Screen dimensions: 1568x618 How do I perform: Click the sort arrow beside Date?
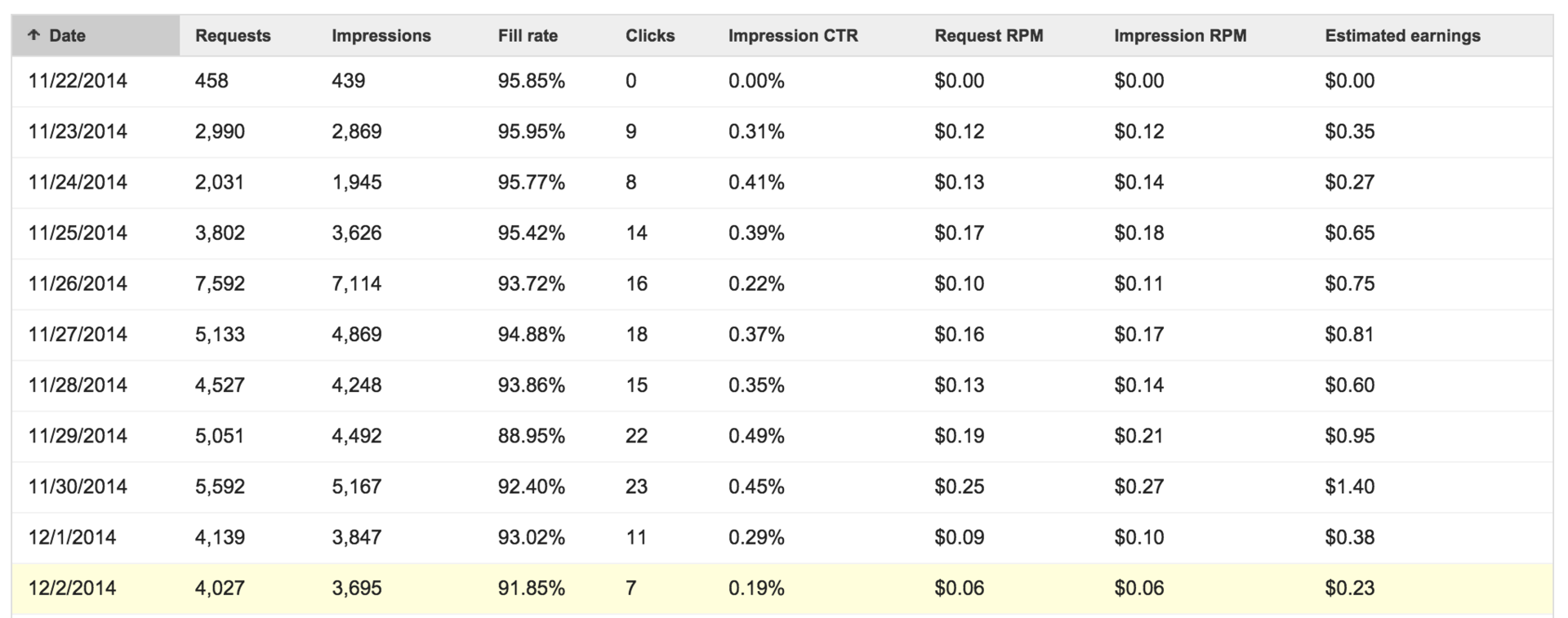pos(33,35)
